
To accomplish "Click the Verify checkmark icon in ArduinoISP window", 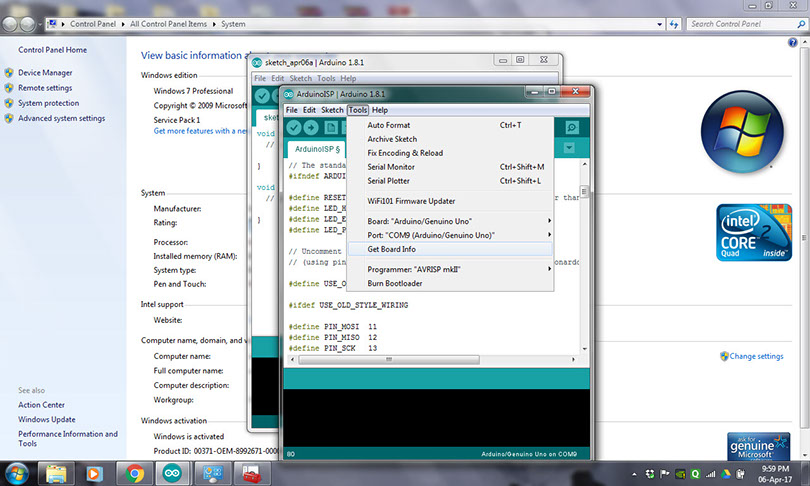I will coord(294,128).
